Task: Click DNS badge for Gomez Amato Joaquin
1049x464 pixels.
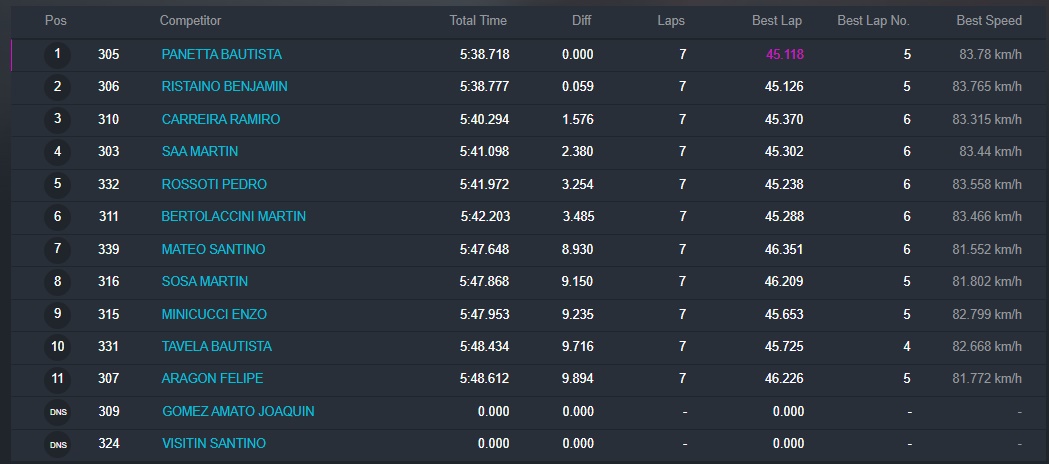Action: click(x=57, y=412)
